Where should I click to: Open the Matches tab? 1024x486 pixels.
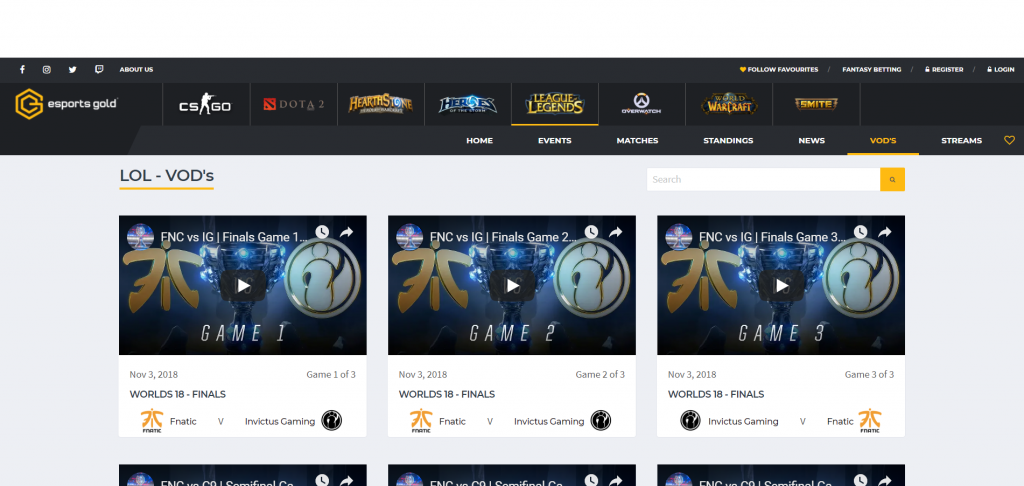tap(637, 141)
